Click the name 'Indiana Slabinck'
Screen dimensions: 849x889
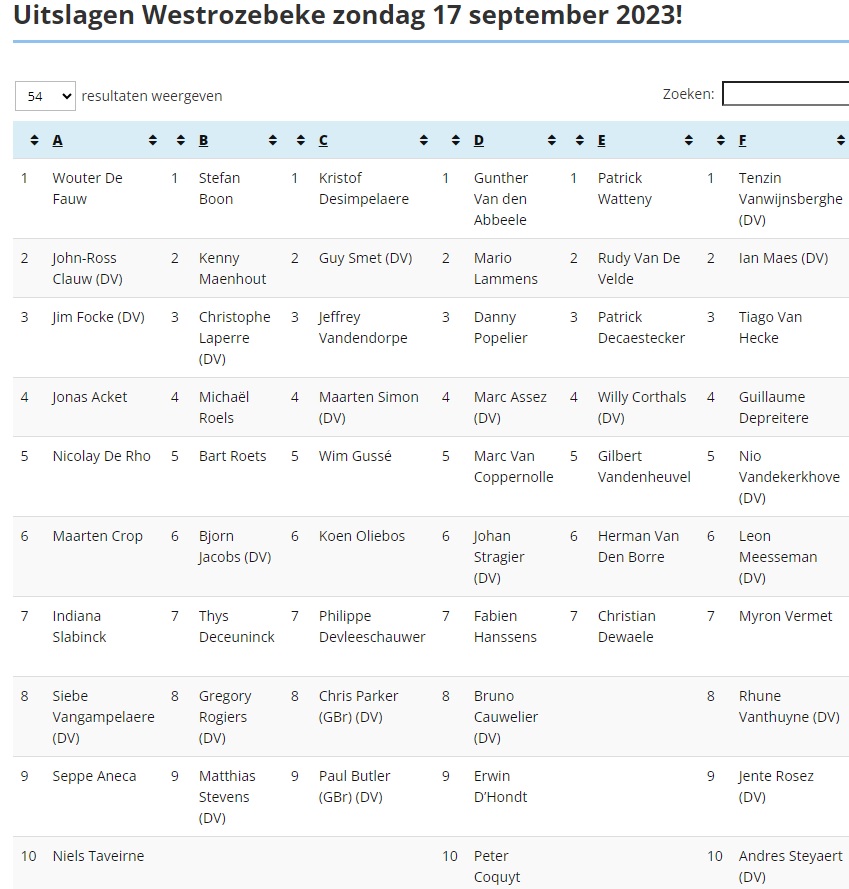coord(79,626)
